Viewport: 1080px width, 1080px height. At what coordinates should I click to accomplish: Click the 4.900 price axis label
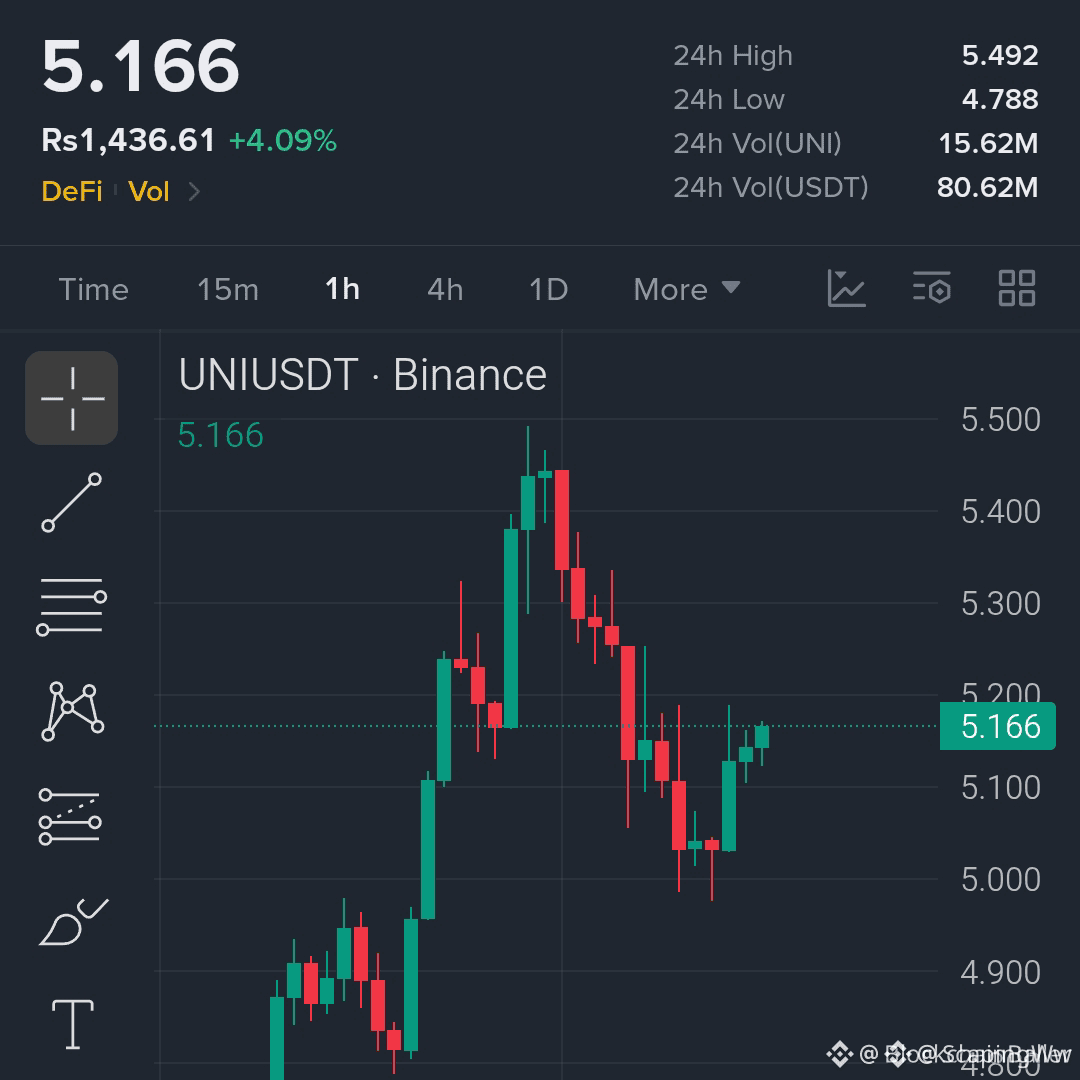tap(1001, 973)
